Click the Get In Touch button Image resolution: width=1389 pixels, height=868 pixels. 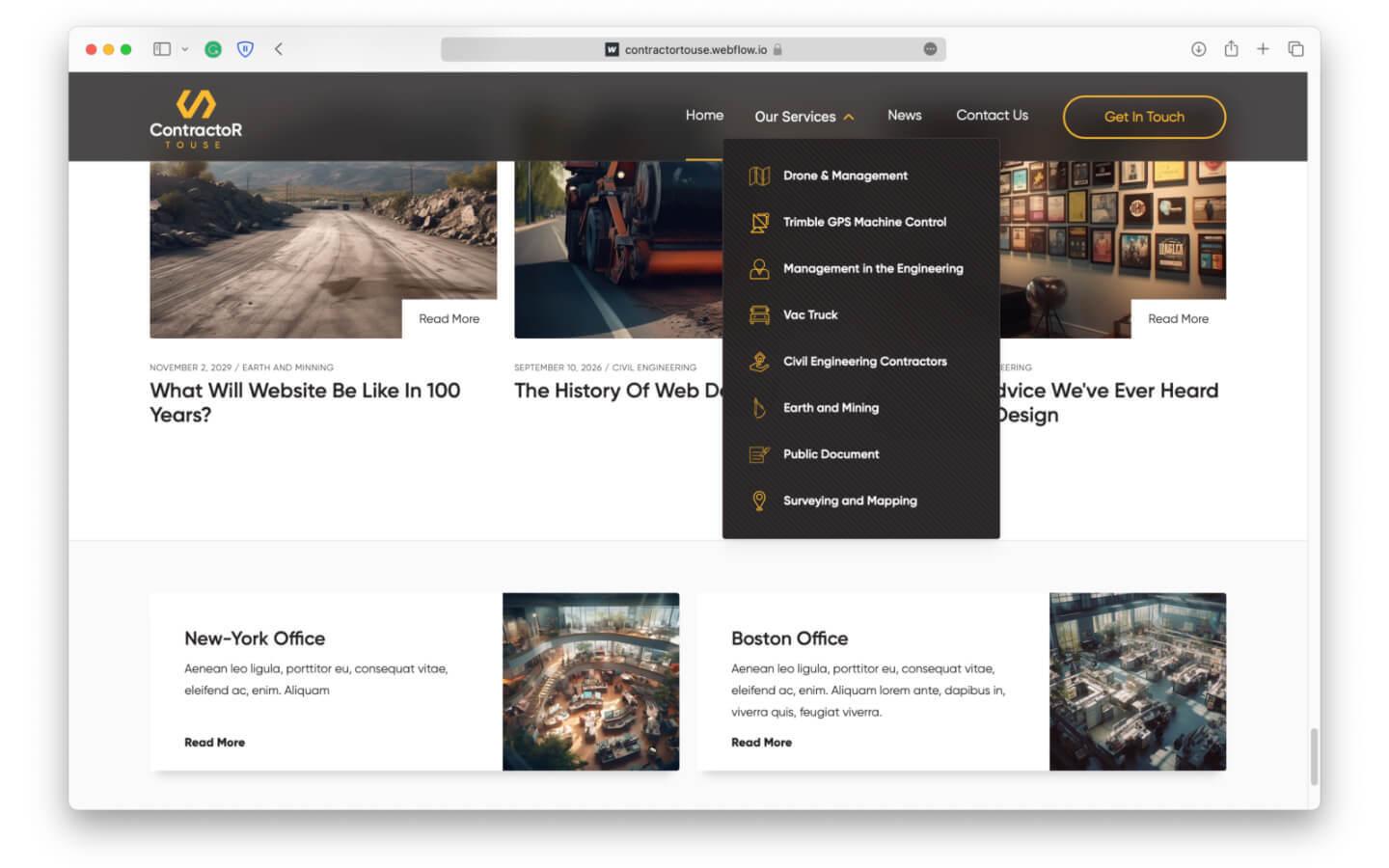click(x=1144, y=117)
